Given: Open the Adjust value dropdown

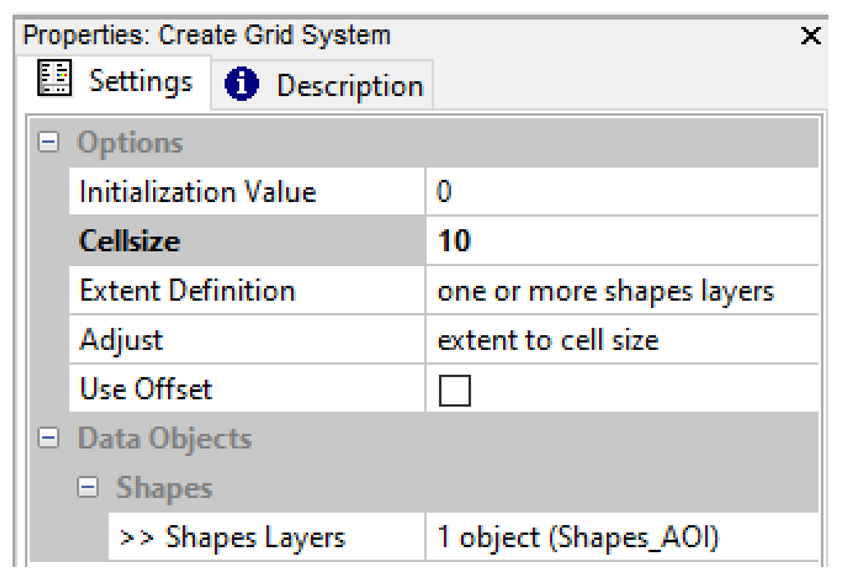Looking at the screenshot, I should 620,340.
